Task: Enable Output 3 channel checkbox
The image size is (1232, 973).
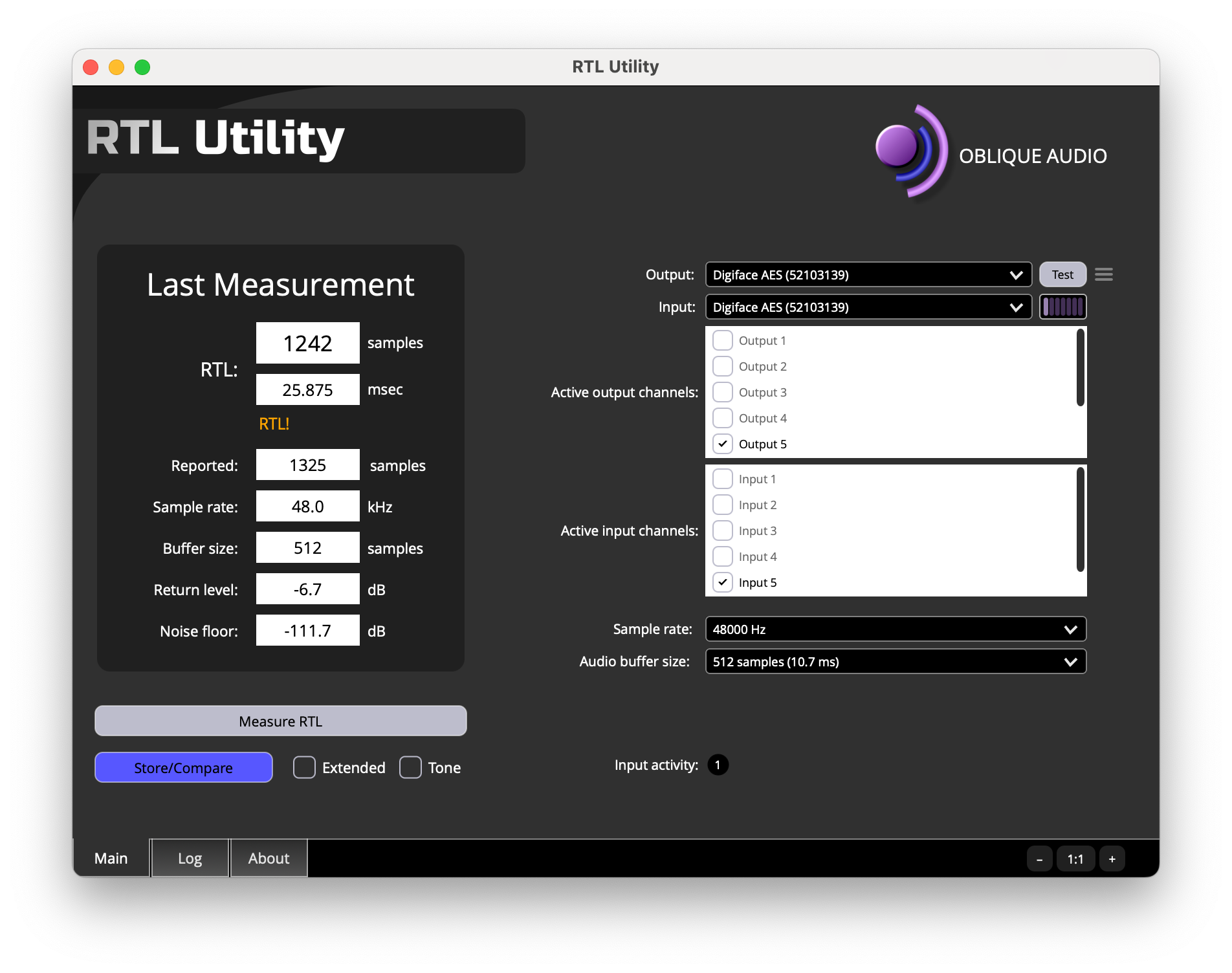Action: (x=722, y=392)
